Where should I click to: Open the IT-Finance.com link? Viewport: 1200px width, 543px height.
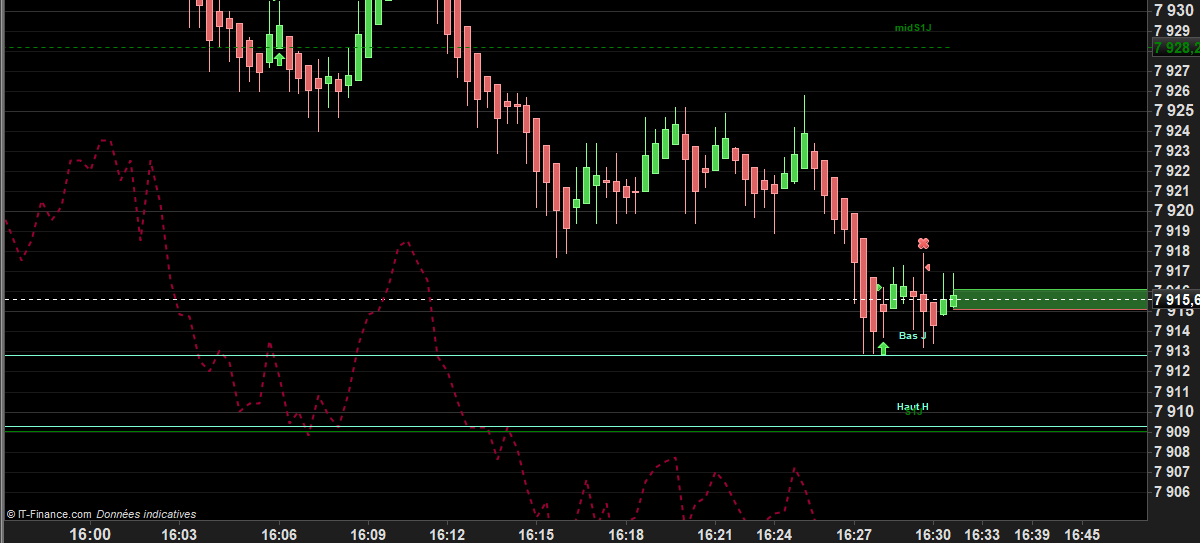[55, 514]
